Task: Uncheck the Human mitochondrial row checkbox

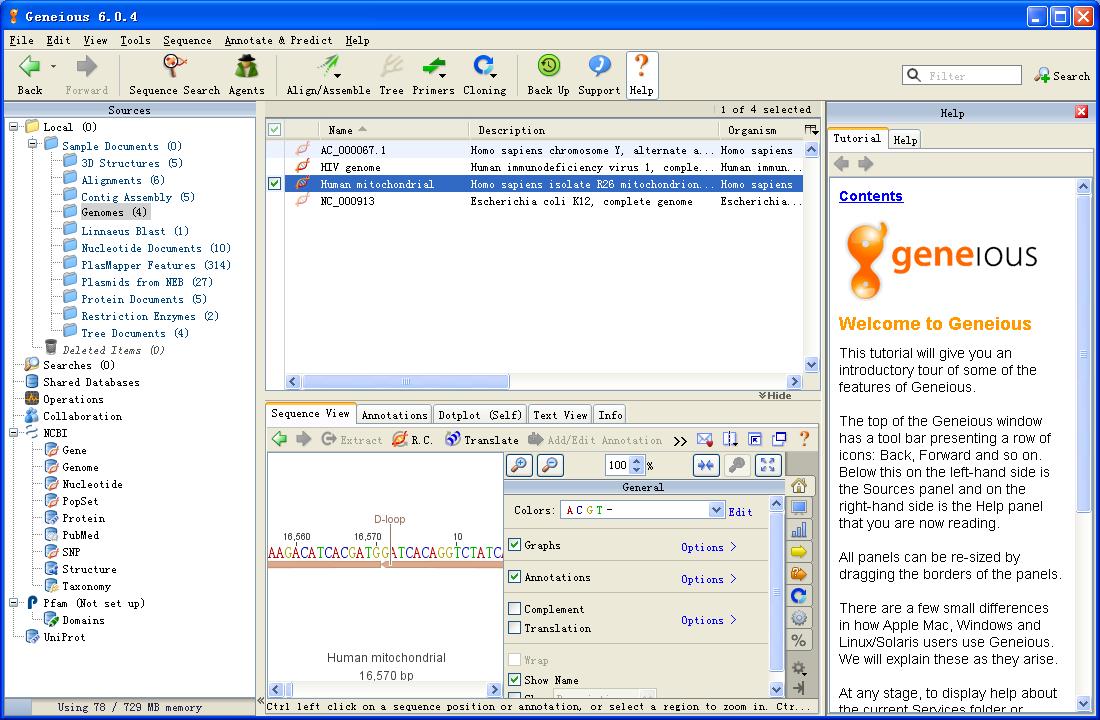Action: [x=274, y=184]
